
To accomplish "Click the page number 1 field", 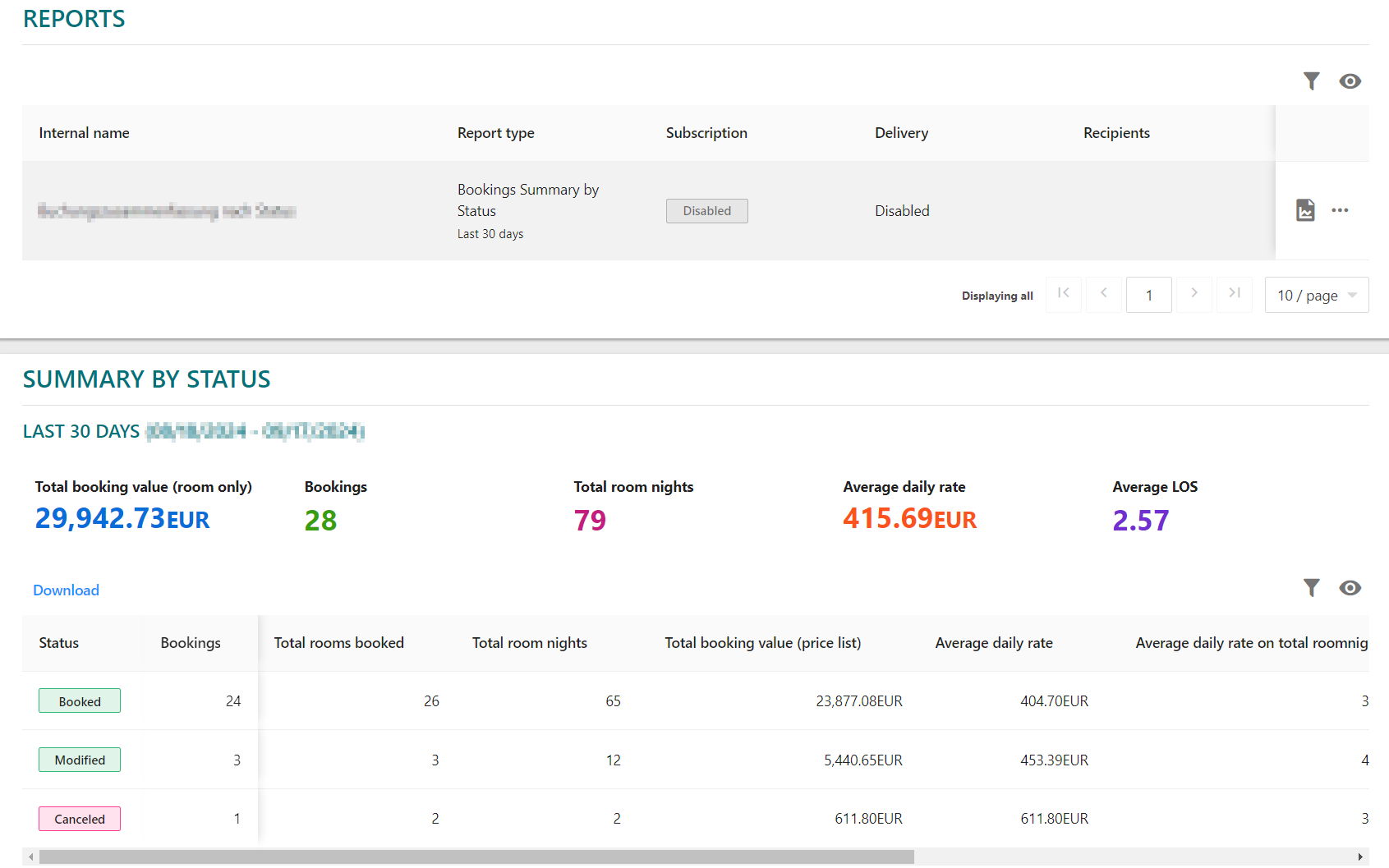I will point(1148,296).
